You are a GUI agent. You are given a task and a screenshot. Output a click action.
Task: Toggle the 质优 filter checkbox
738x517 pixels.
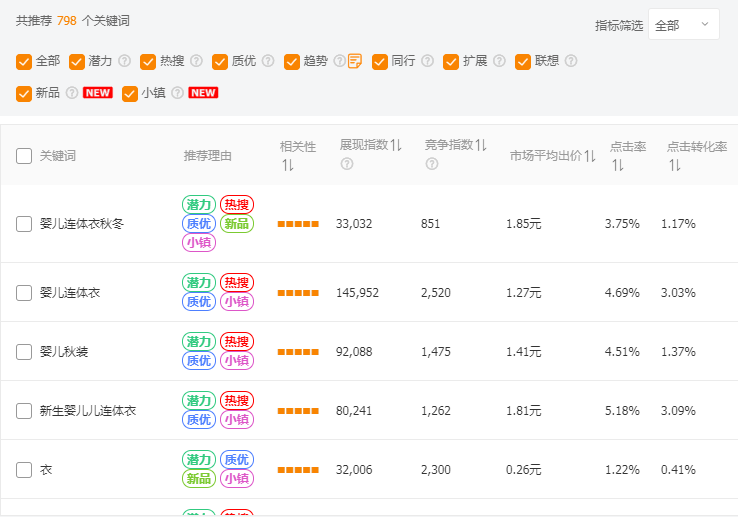(220, 61)
